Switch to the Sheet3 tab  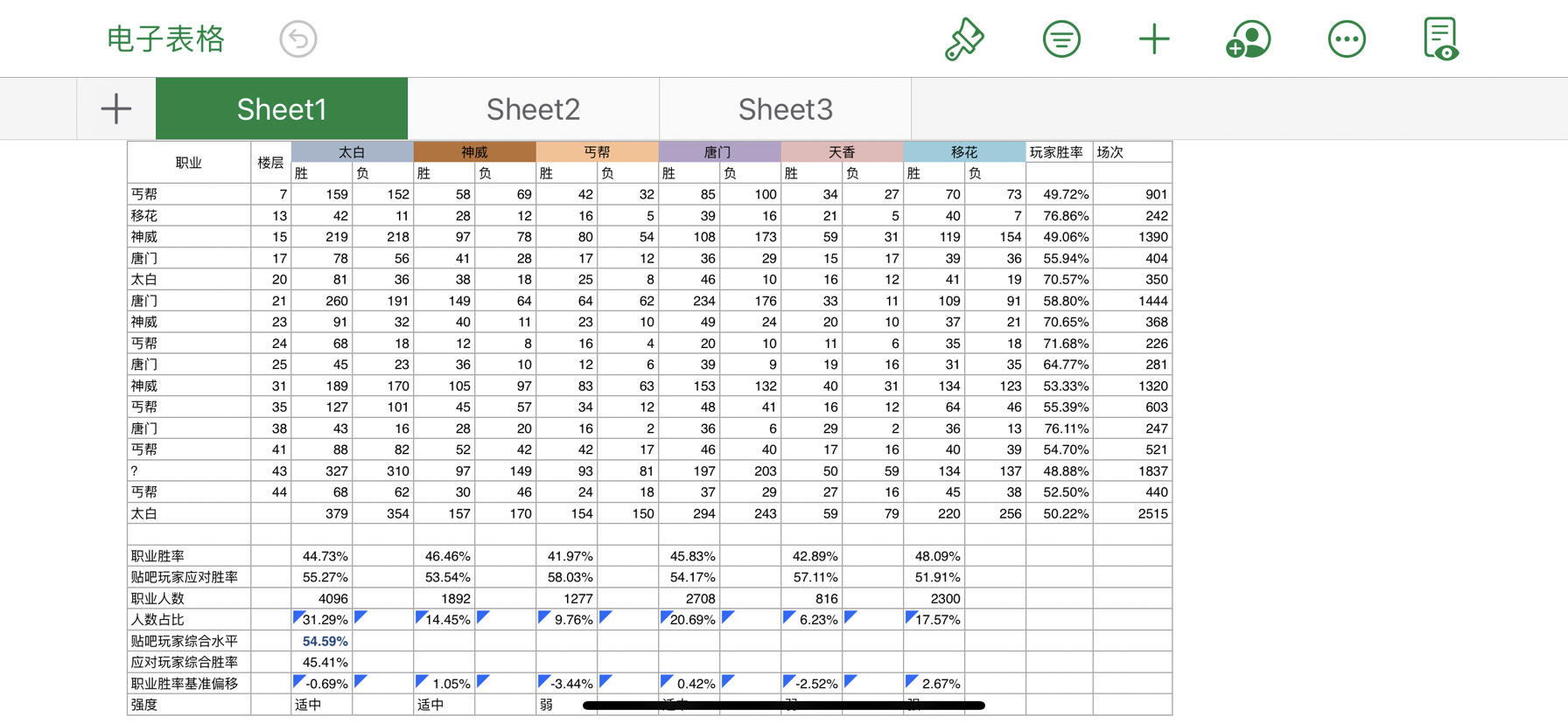785,109
